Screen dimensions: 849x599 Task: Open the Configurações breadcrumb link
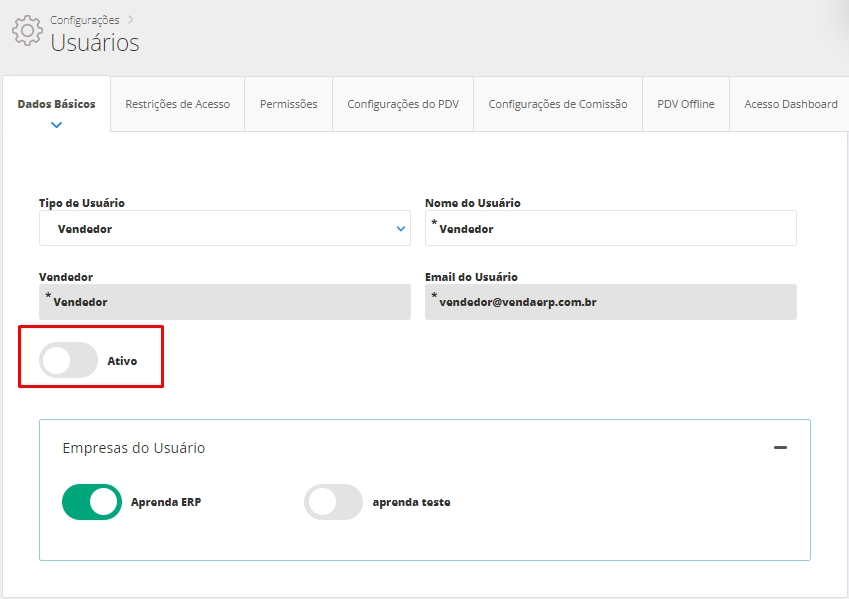[84, 19]
